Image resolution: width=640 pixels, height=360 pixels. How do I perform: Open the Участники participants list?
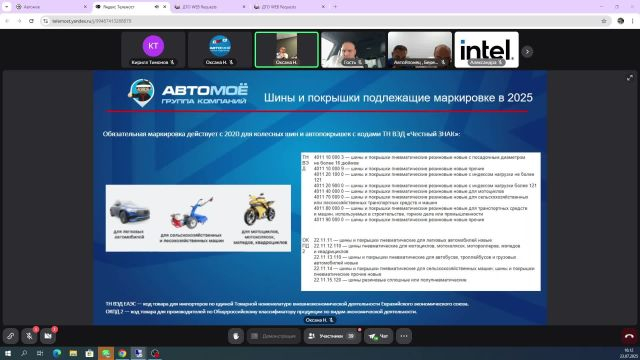332,336
